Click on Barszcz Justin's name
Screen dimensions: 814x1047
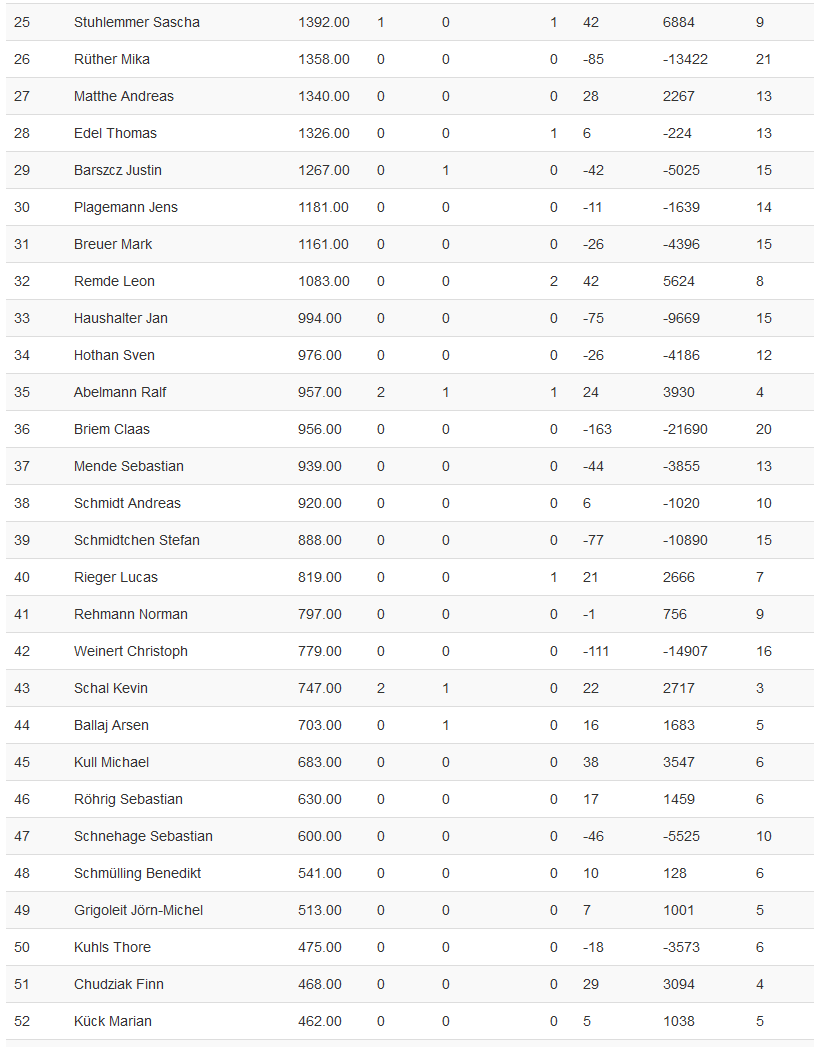pyautogui.click(x=117, y=170)
